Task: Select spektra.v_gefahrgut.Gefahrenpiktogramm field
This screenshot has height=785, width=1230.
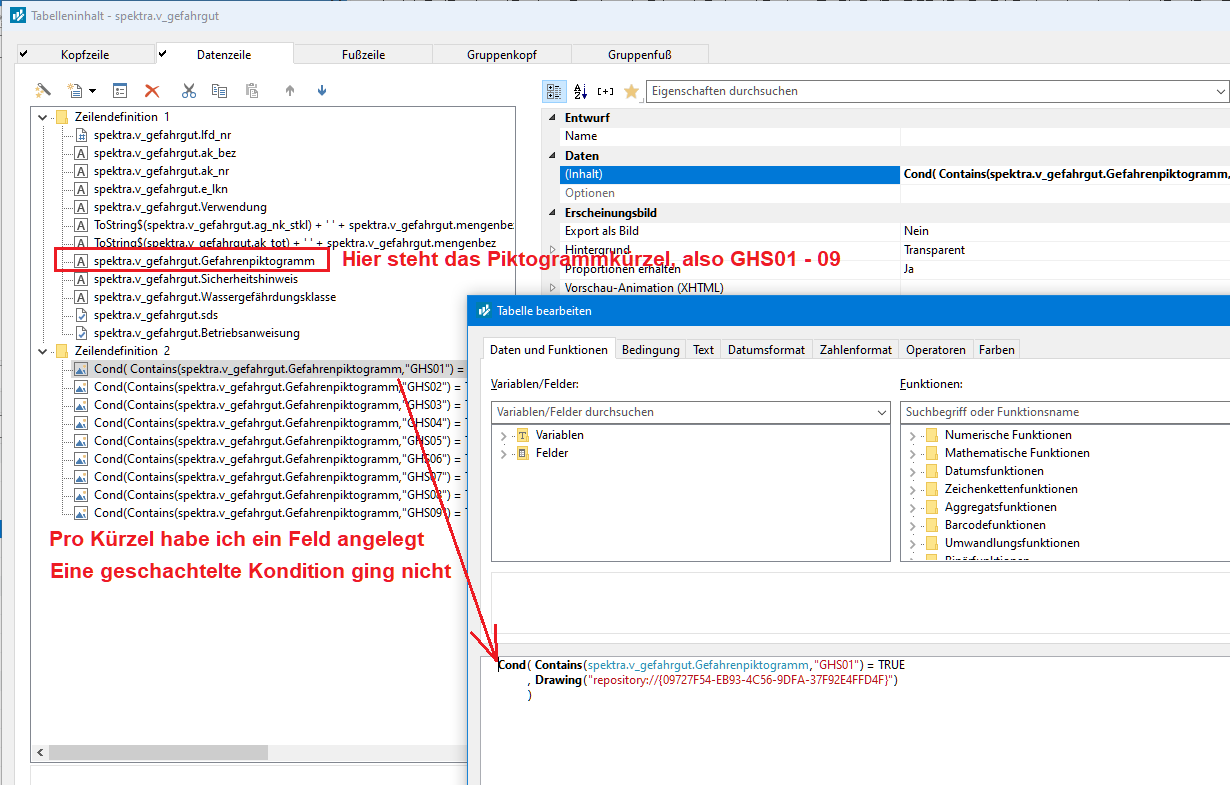Action: 204,261
